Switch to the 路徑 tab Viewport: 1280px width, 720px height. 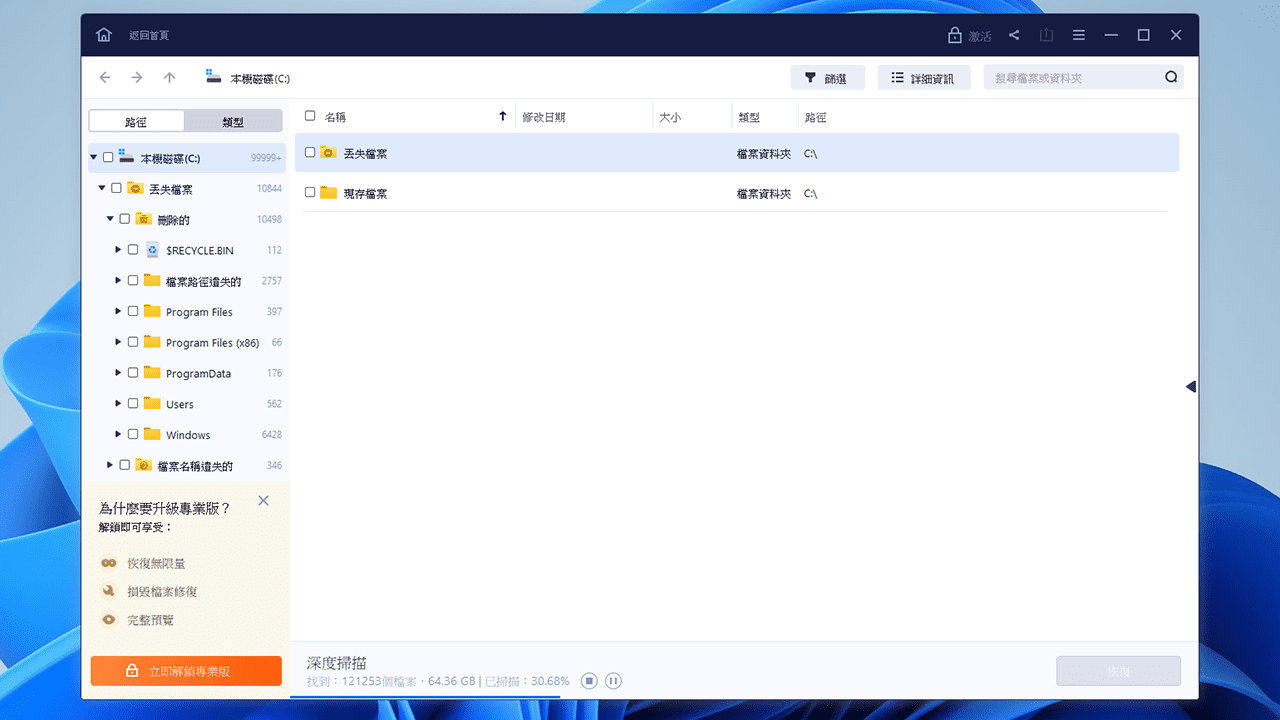(x=136, y=120)
